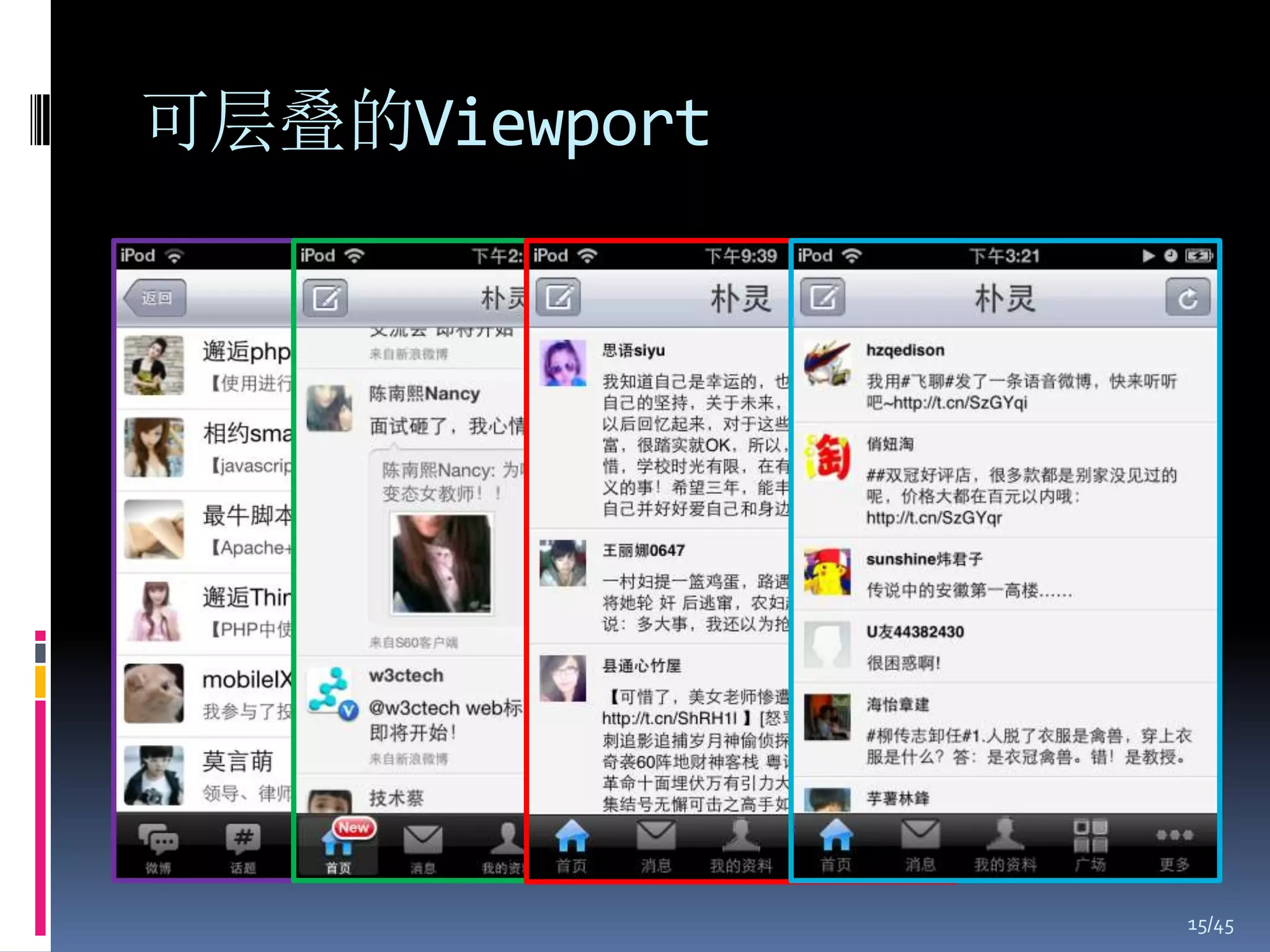Open 消息 envelope tab in green panel
Viewport: 1270px width, 952px height.
pos(423,847)
